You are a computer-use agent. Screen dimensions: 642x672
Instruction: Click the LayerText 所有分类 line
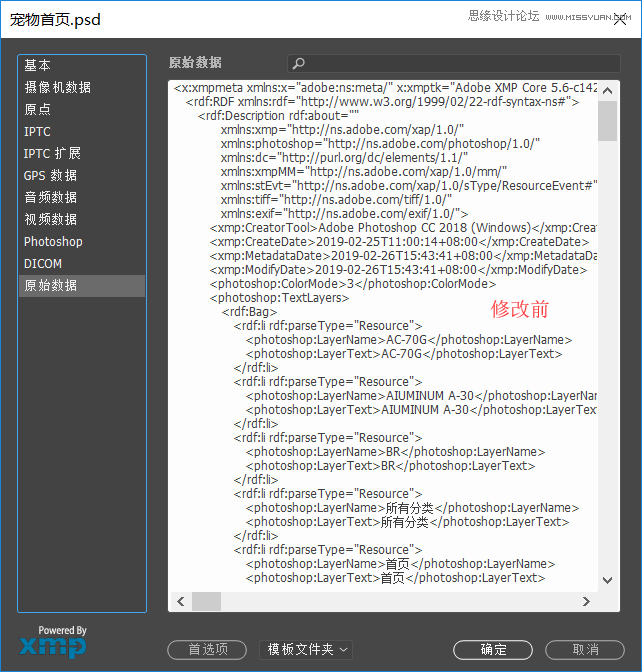point(407,522)
